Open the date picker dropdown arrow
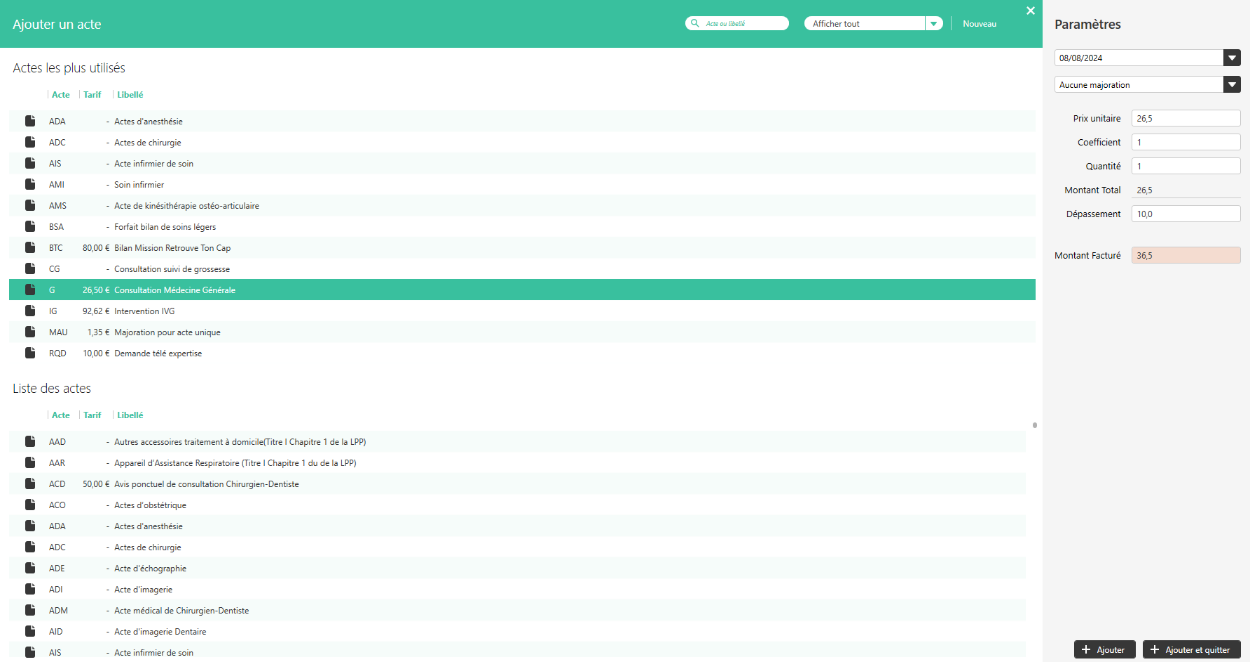Viewport: 1250px width, 662px height. [x=1232, y=58]
